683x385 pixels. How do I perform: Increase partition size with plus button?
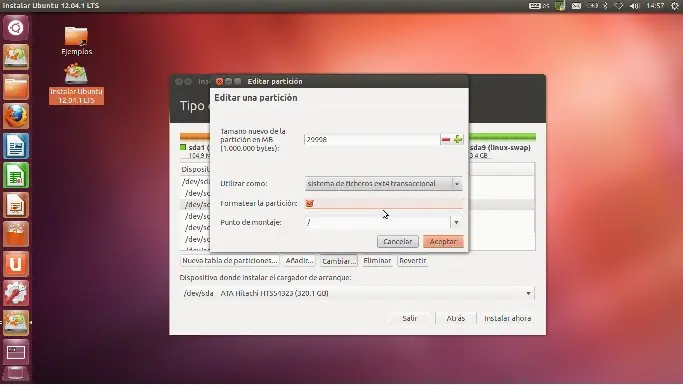(457, 139)
